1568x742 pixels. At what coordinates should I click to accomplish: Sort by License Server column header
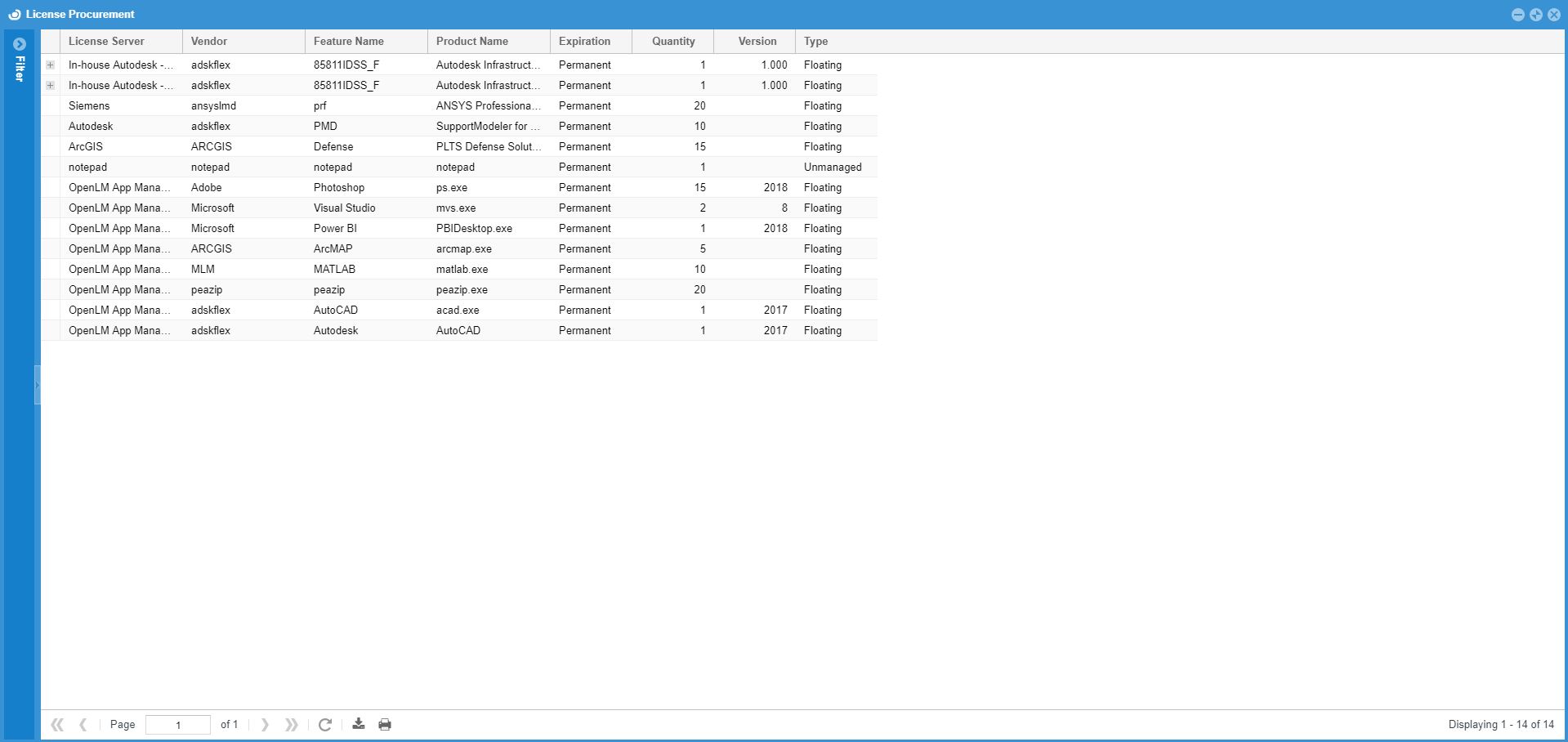click(106, 42)
